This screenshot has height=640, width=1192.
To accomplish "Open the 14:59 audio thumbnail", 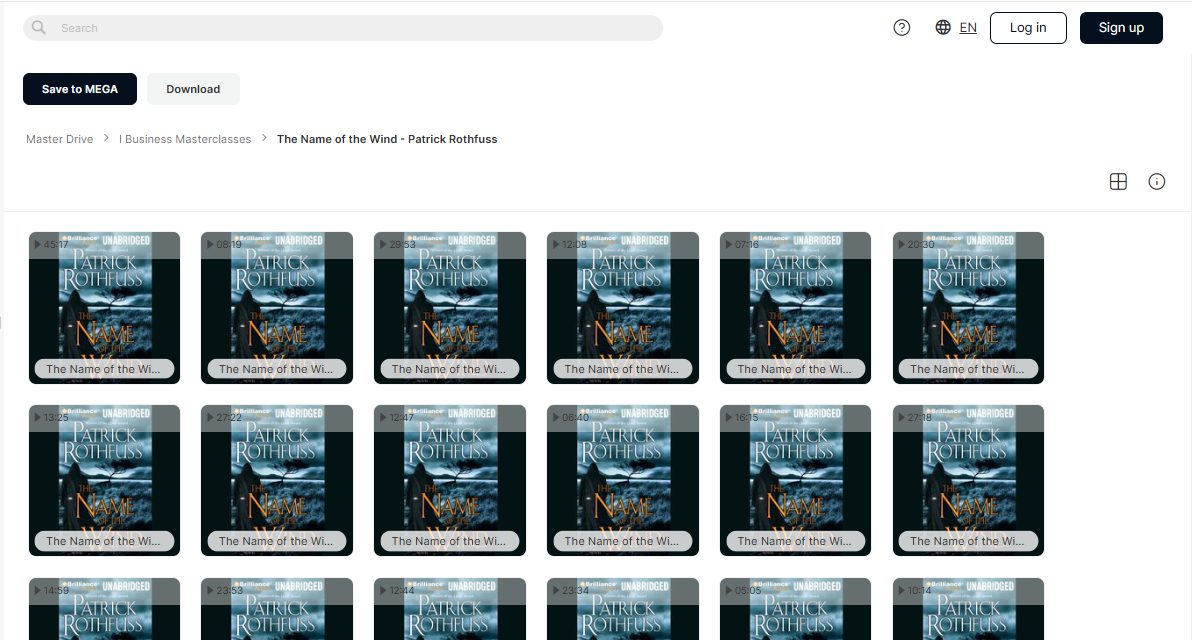I will (104, 609).
